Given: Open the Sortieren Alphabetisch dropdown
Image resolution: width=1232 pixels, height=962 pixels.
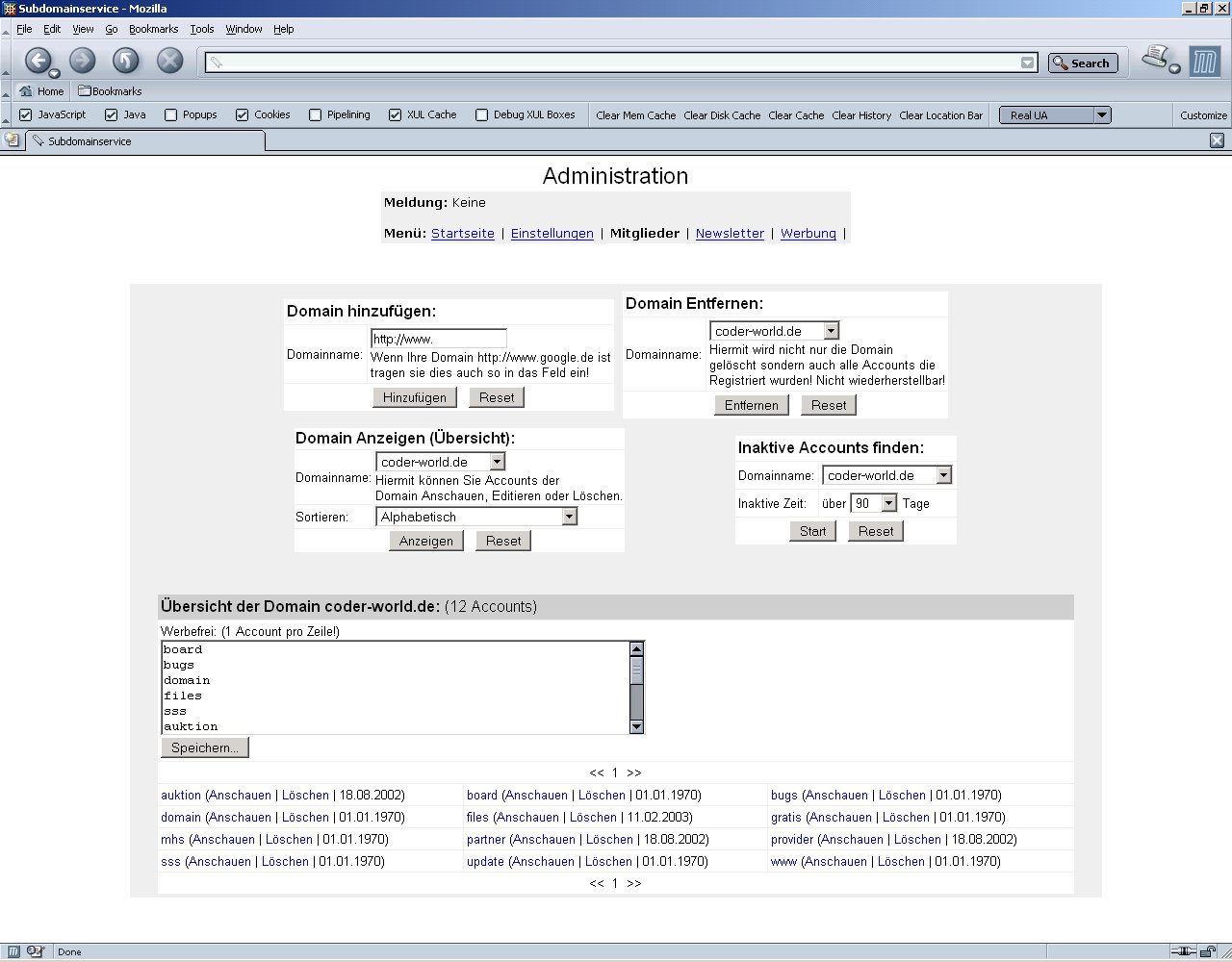Looking at the screenshot, I should (x=476, y=517).
